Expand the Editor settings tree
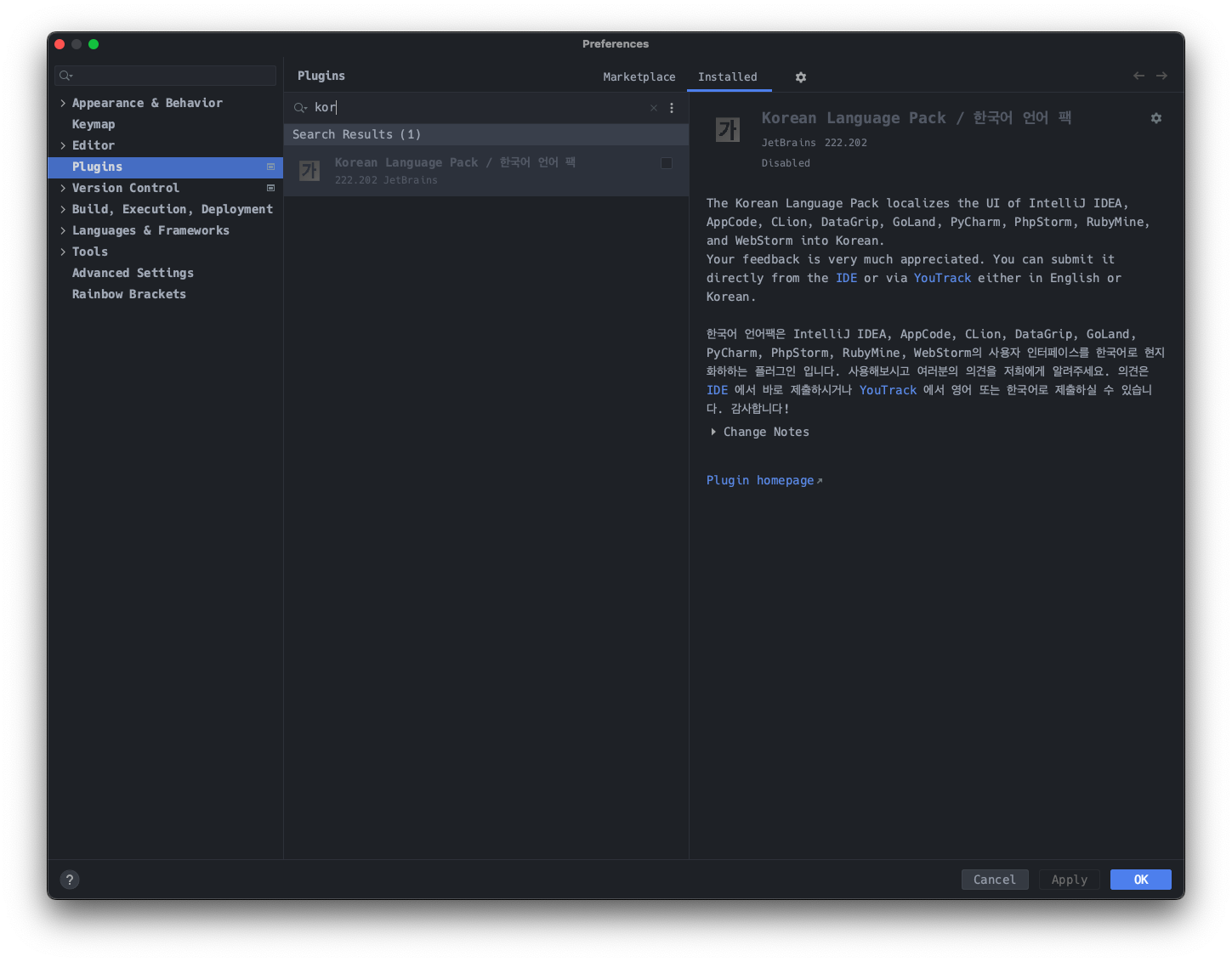 [63, 145]
